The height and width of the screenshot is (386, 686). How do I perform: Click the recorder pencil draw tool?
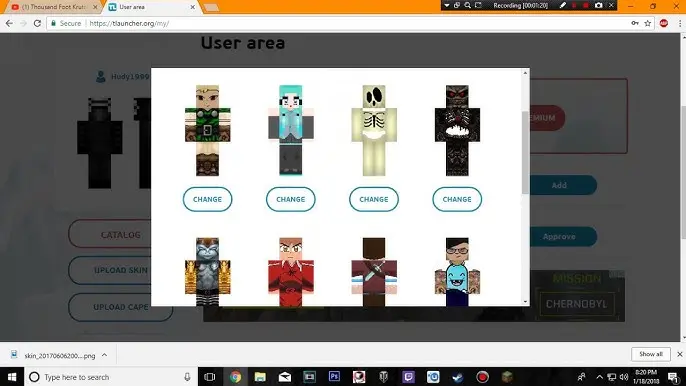(x=563, y=5)
